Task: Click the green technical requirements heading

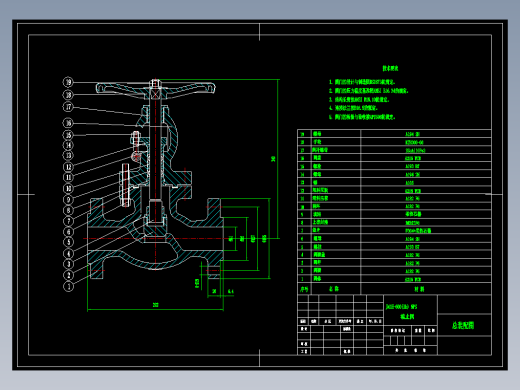Action: tap(390, 68)
